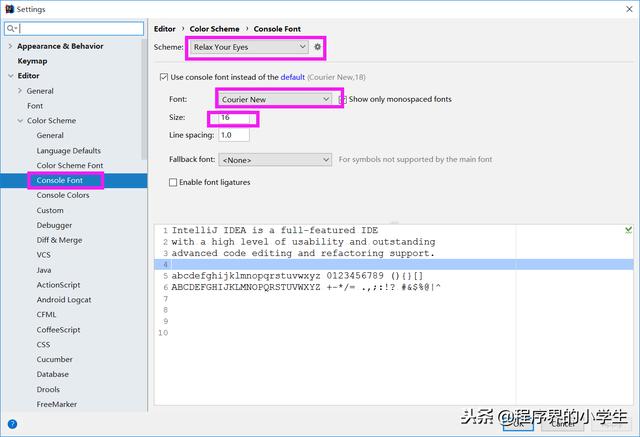Expand the General node under Editor
Image resolution: width=640 pixels, height=437 pixels.
point(20,91)
